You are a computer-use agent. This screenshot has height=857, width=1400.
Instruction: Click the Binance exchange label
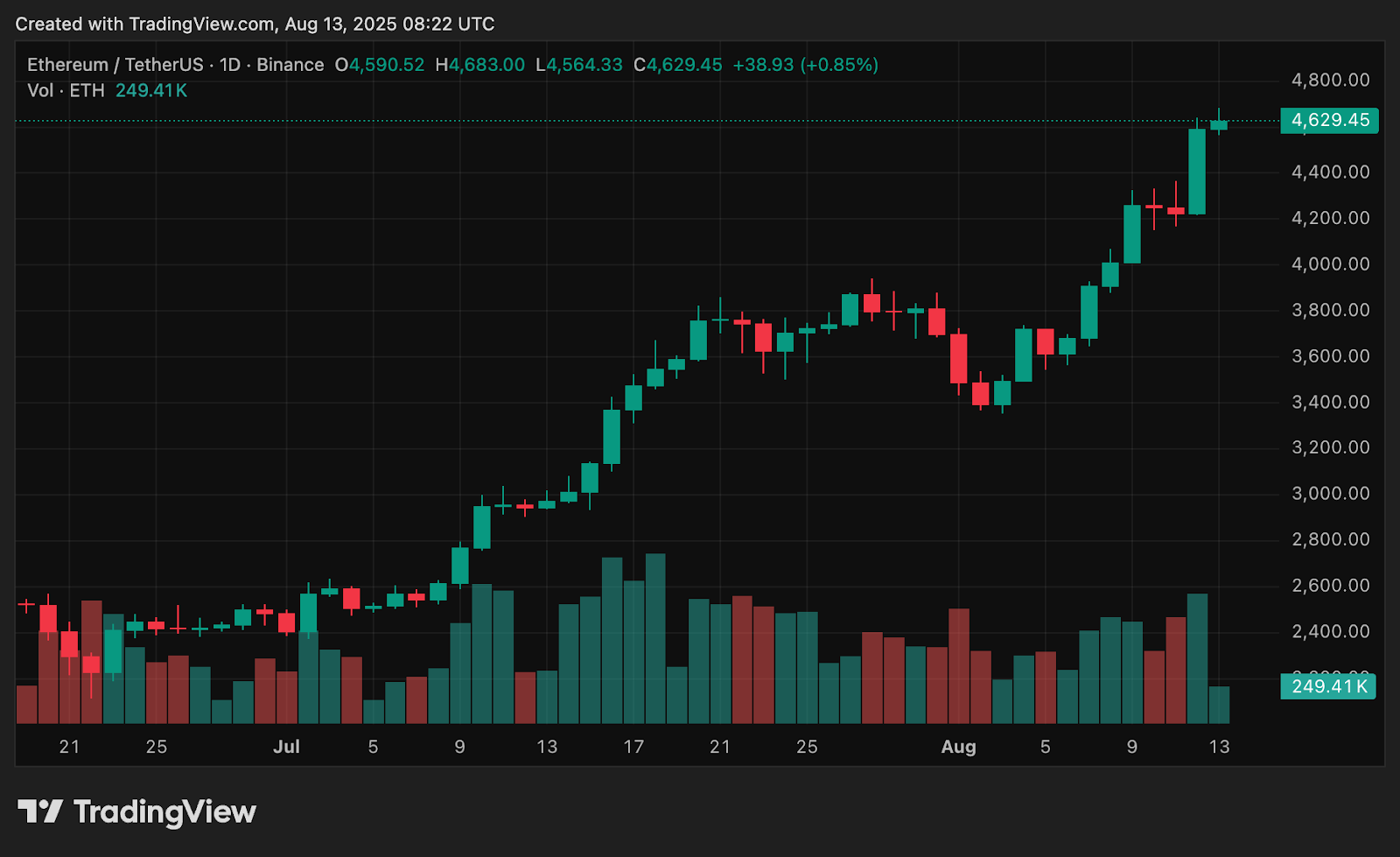point(290,65)
